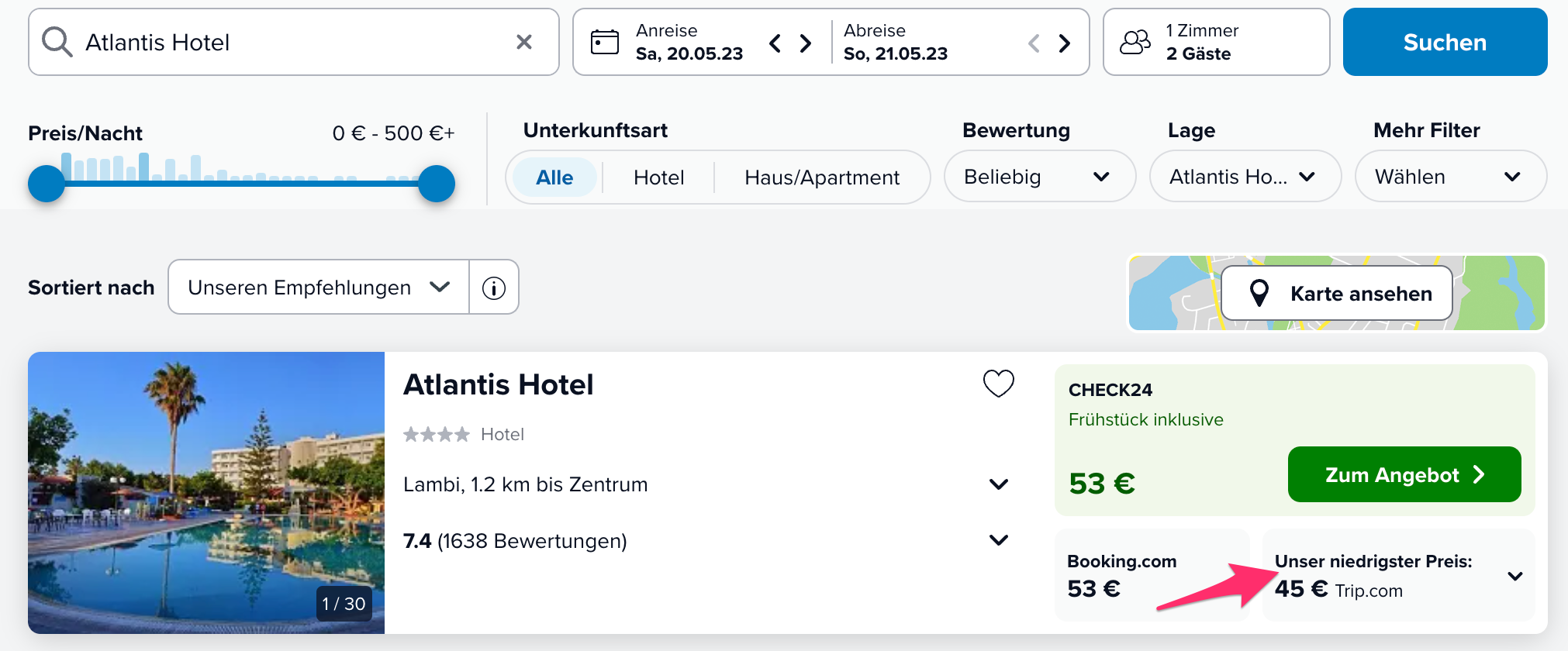Move Anreise date one day earlier
This screenshot has height=651, width=1568.
(775, 43)
